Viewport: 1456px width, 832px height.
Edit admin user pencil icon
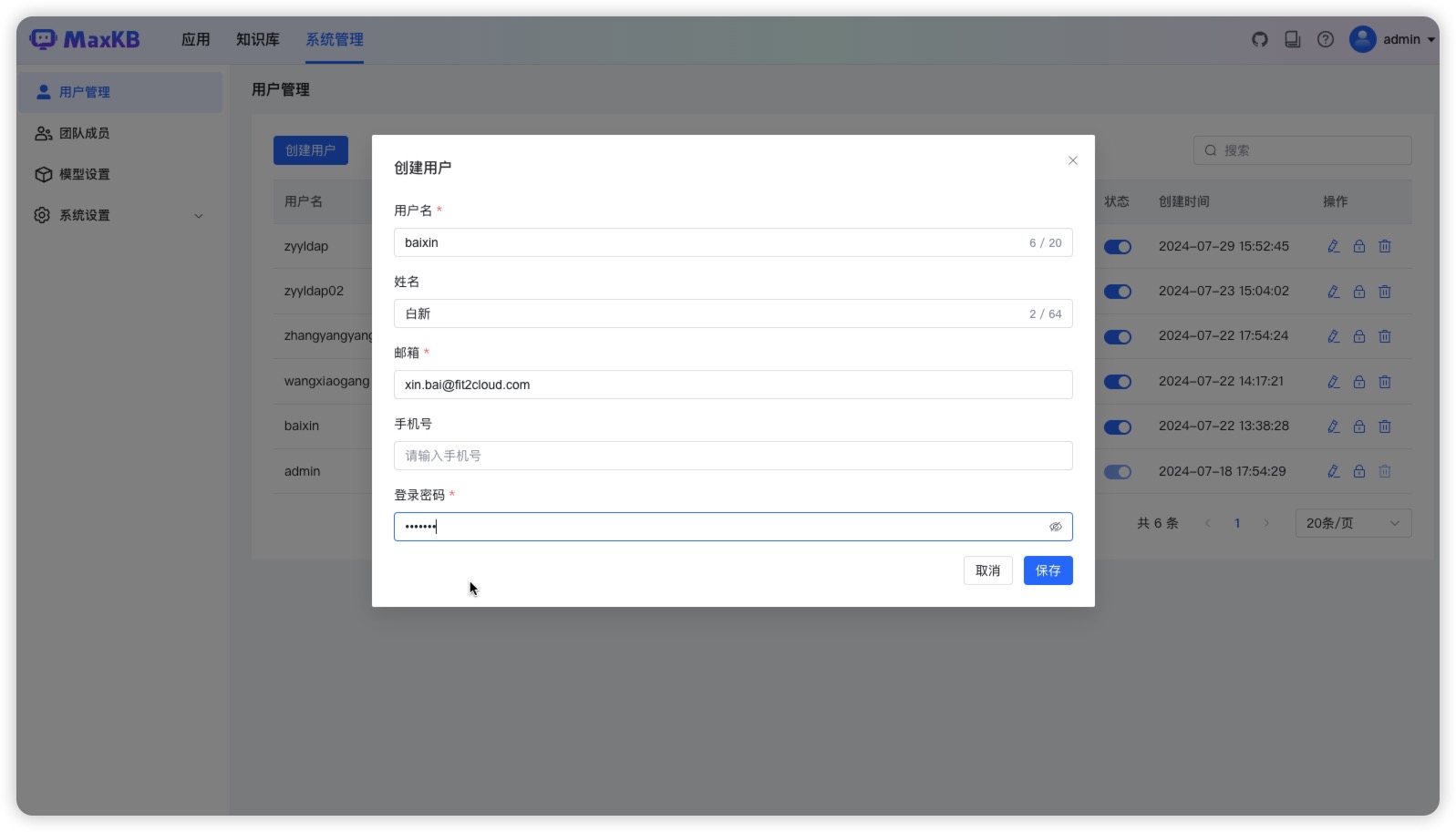tap(1333, 471)
